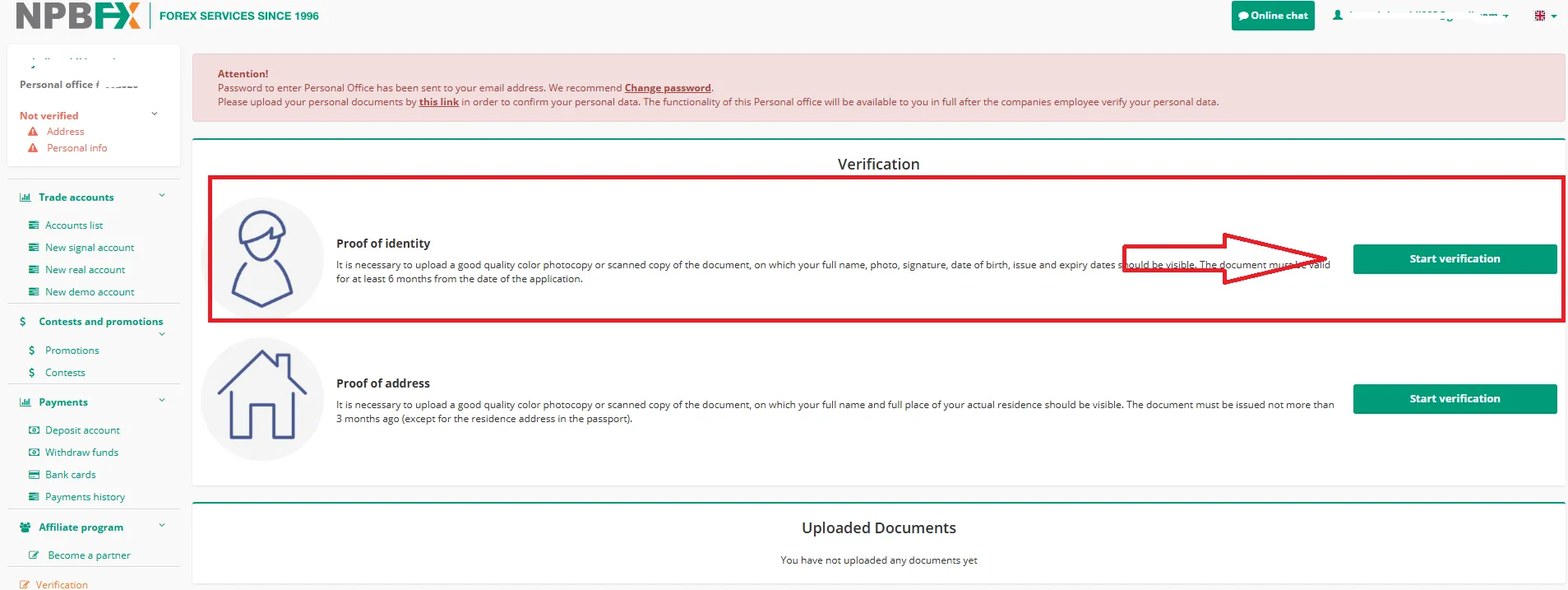1568x590 pixels.
Task: Expand the Not verified status chevron
Action: (155, 114)
